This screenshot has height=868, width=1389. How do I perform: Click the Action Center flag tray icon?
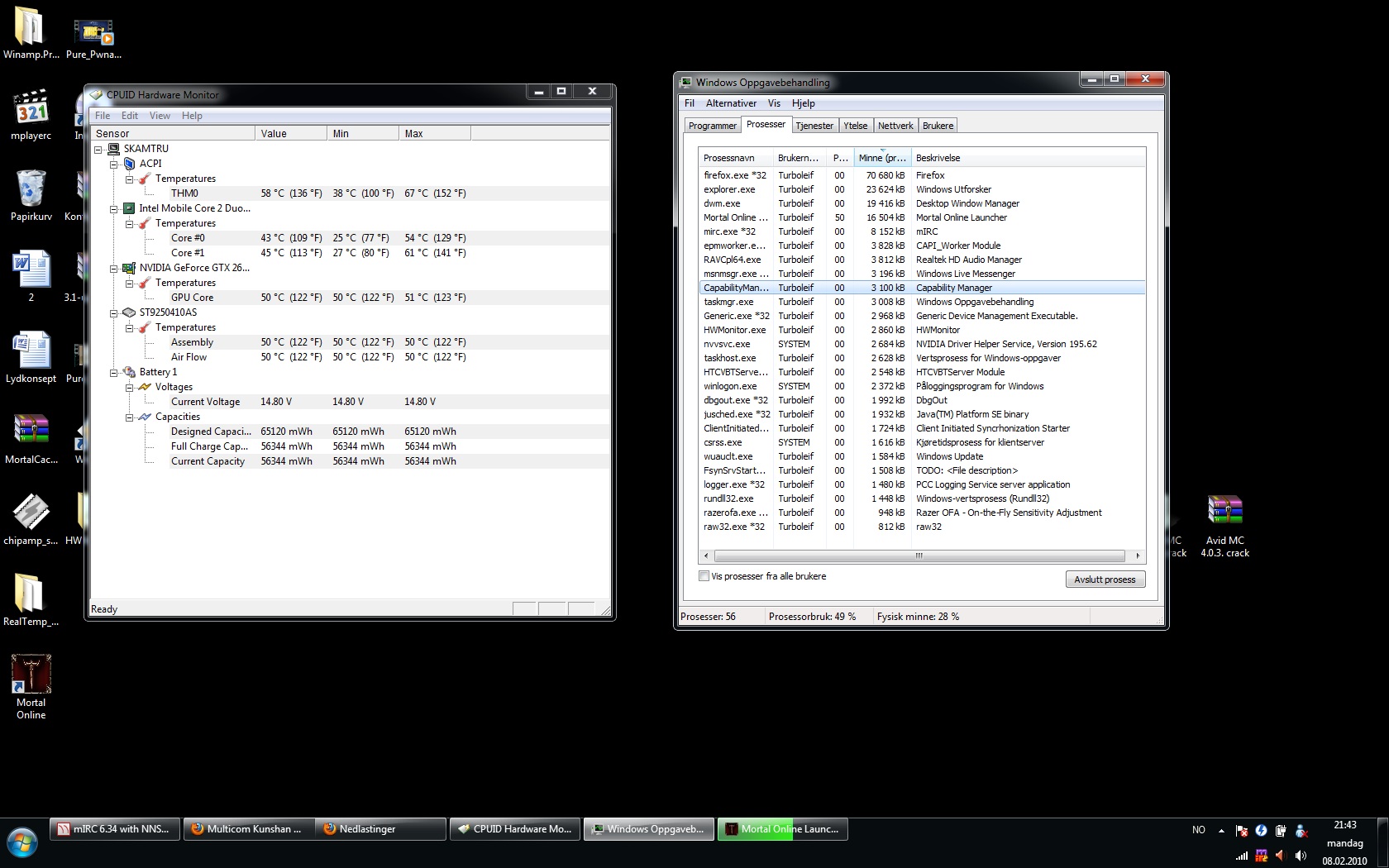pyautogui.click(x=1241, y=831)
